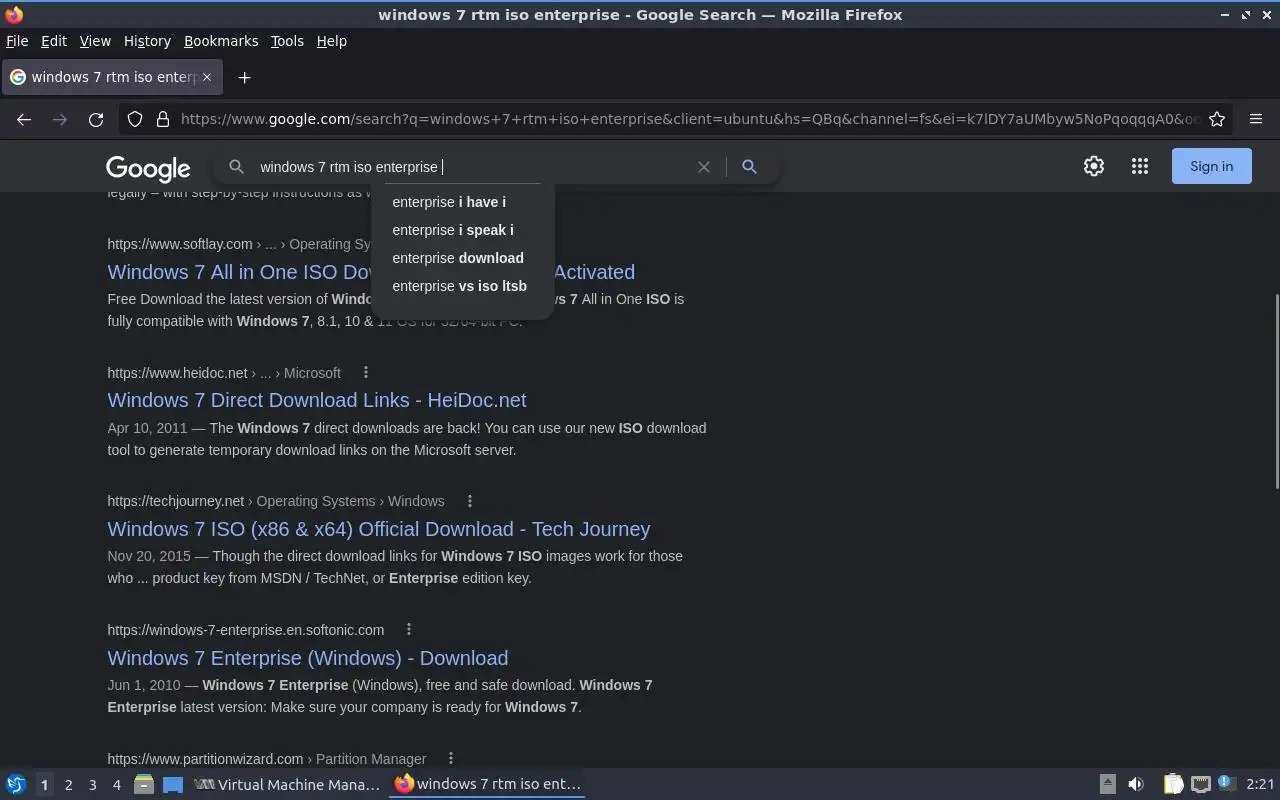Bookmark this page with the star

pos(1217,119)
